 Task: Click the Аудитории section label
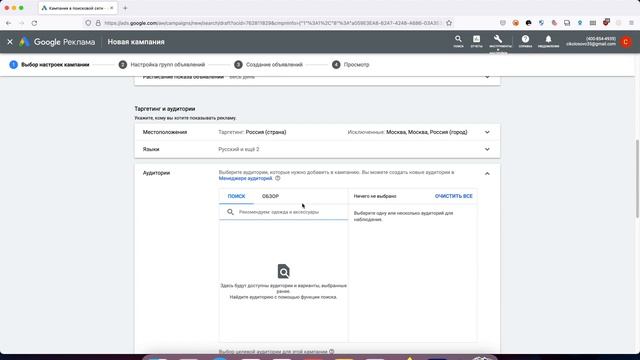[x=156, y=173]
